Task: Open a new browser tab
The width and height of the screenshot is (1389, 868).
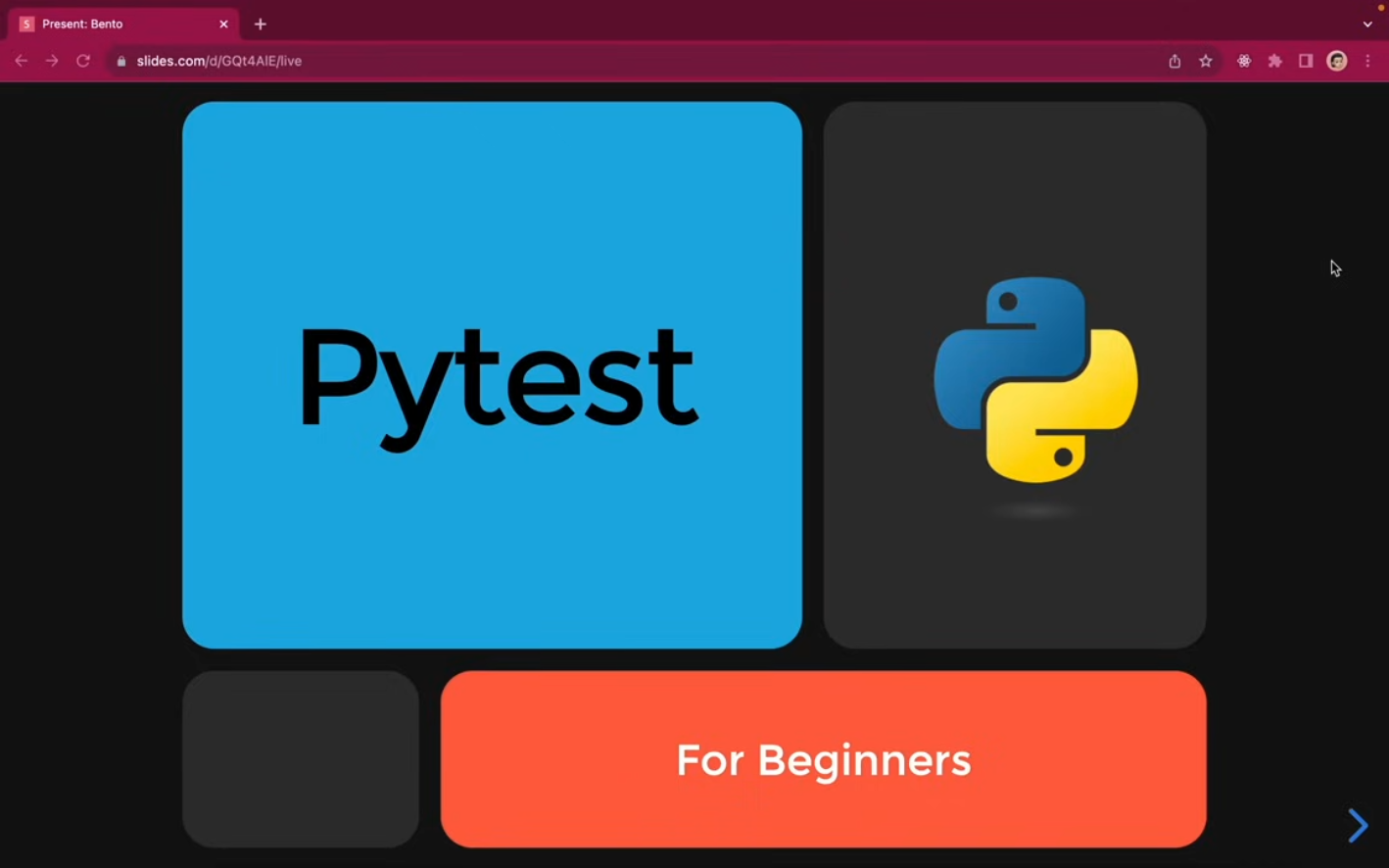Action: point(261,24)
